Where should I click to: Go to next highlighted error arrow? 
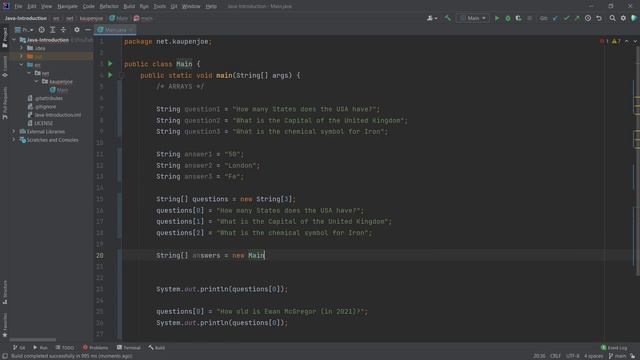(635, 41)
